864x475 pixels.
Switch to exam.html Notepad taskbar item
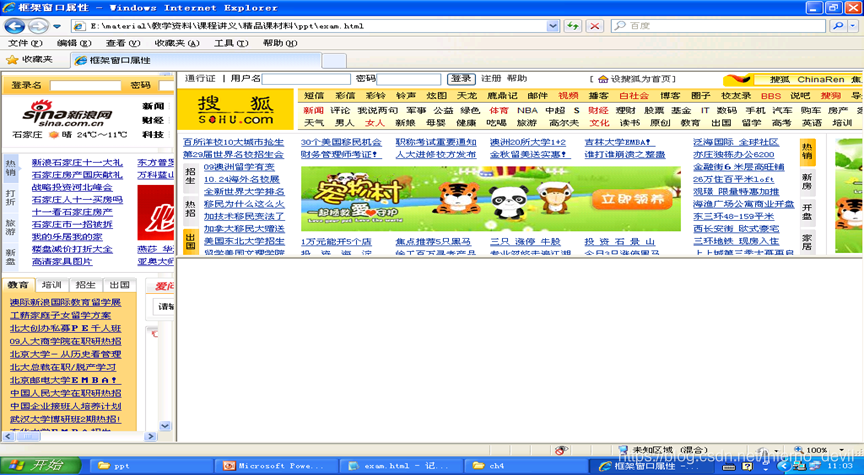pos(399,466)
